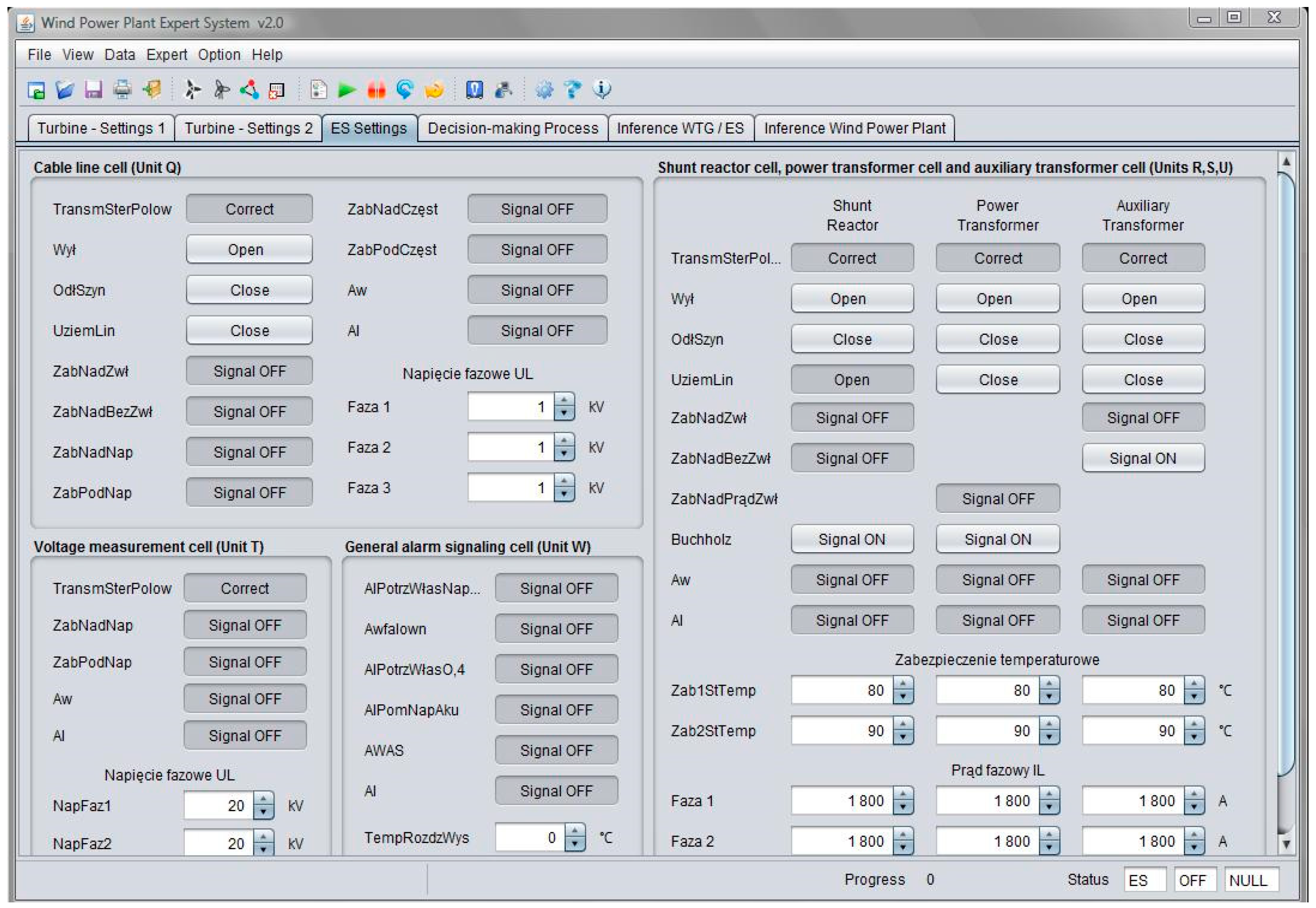Increase NapFaz1 voltage spinner up arrow
This screenshot has height=908, width=1316.
[263, 799]
